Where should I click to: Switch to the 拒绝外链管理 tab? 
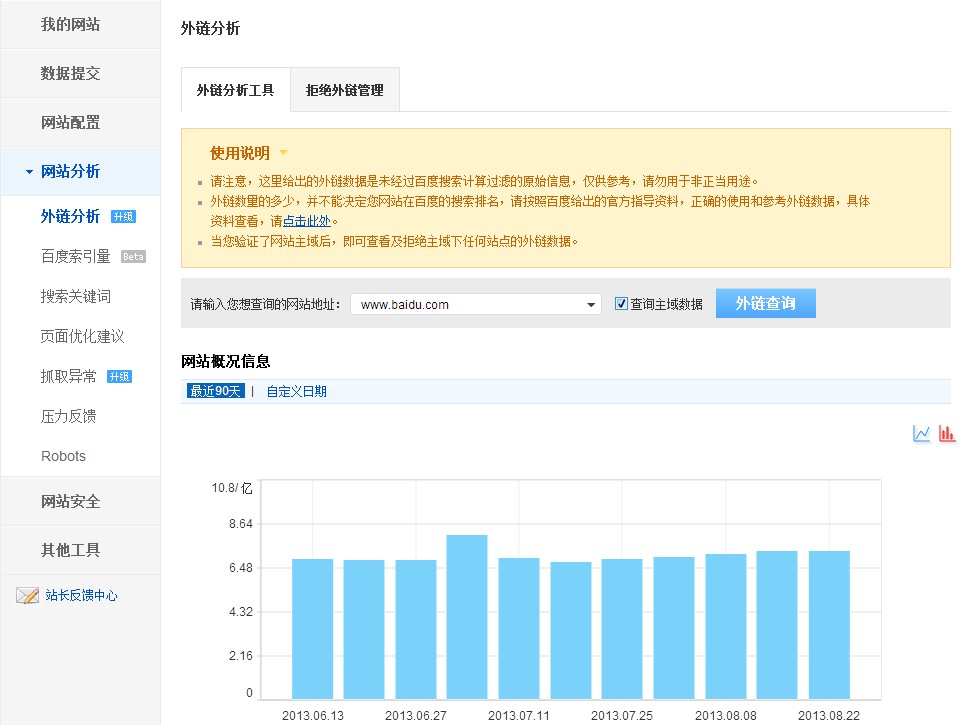[x=345, y=90]
